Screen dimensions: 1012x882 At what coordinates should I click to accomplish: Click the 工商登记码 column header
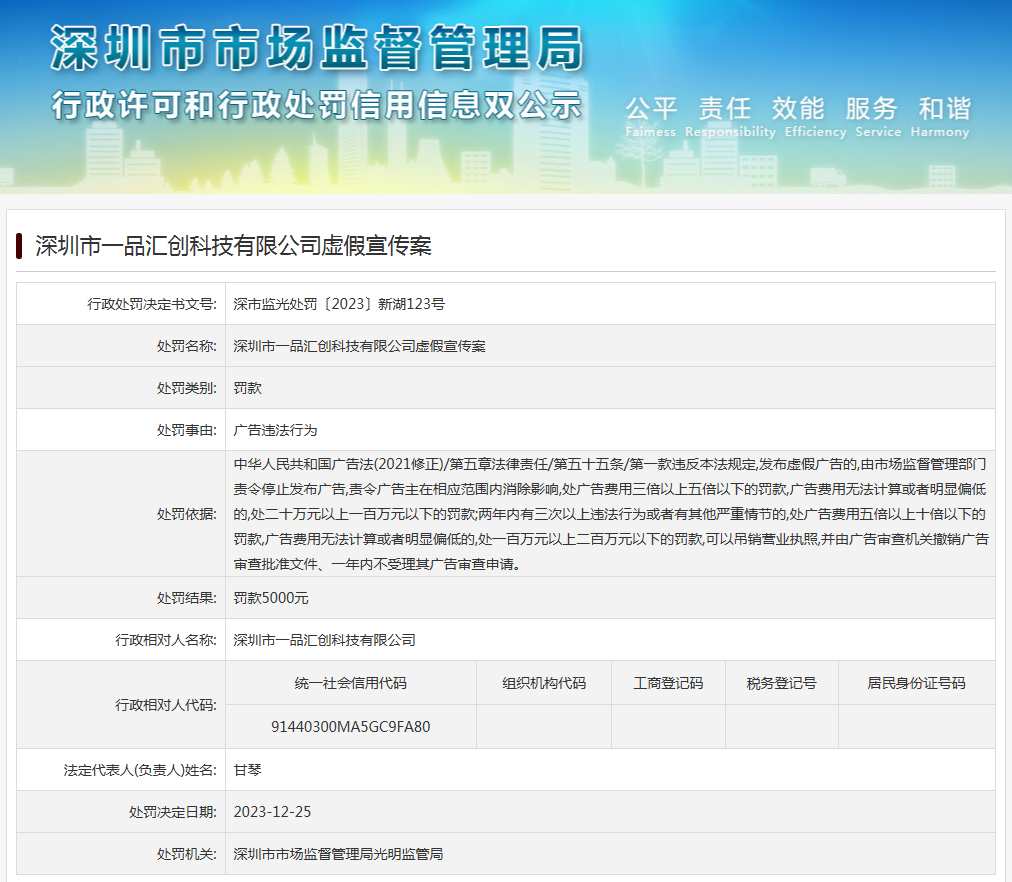click(668, 683)
